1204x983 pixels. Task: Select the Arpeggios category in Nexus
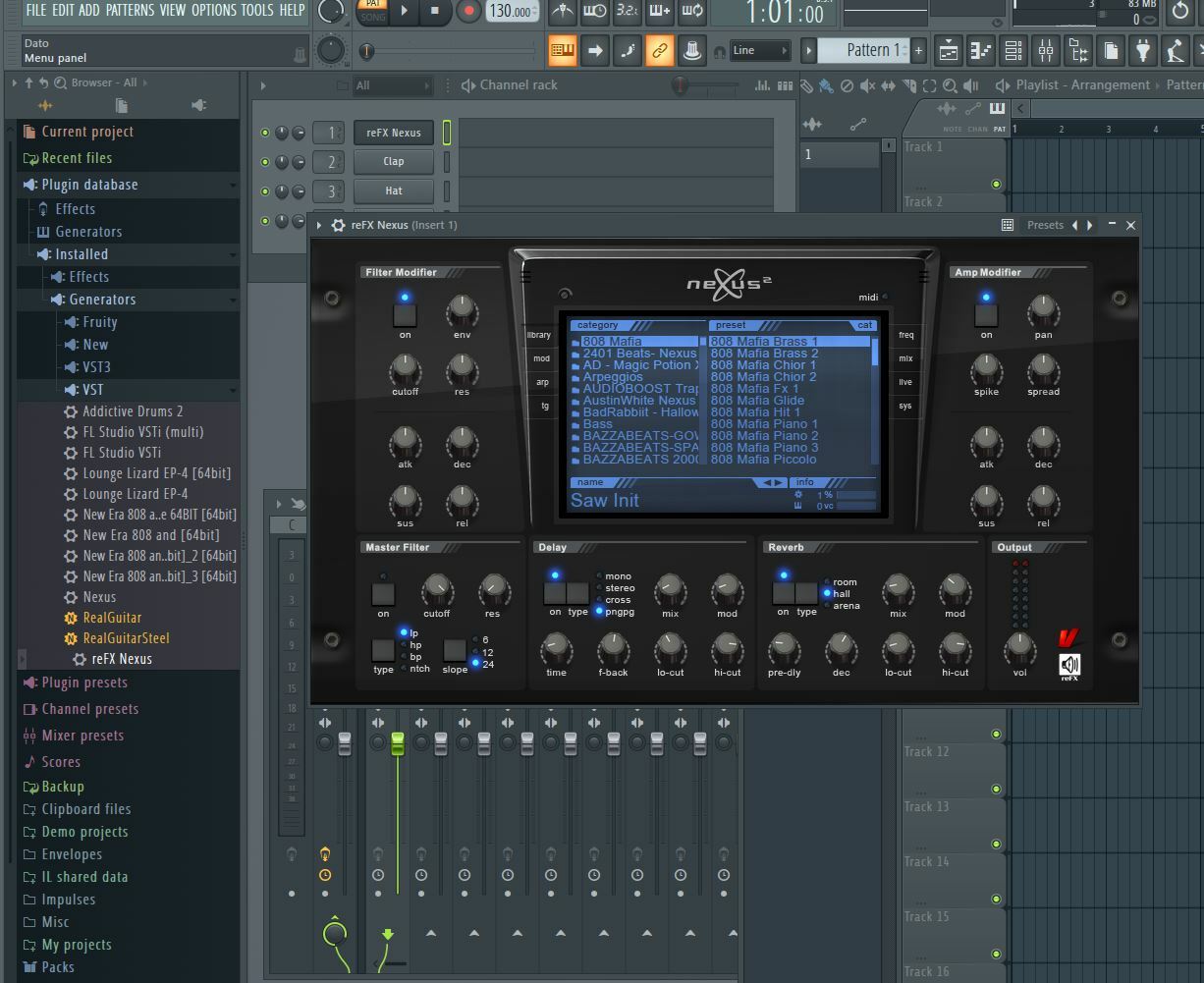coord(613,377)
